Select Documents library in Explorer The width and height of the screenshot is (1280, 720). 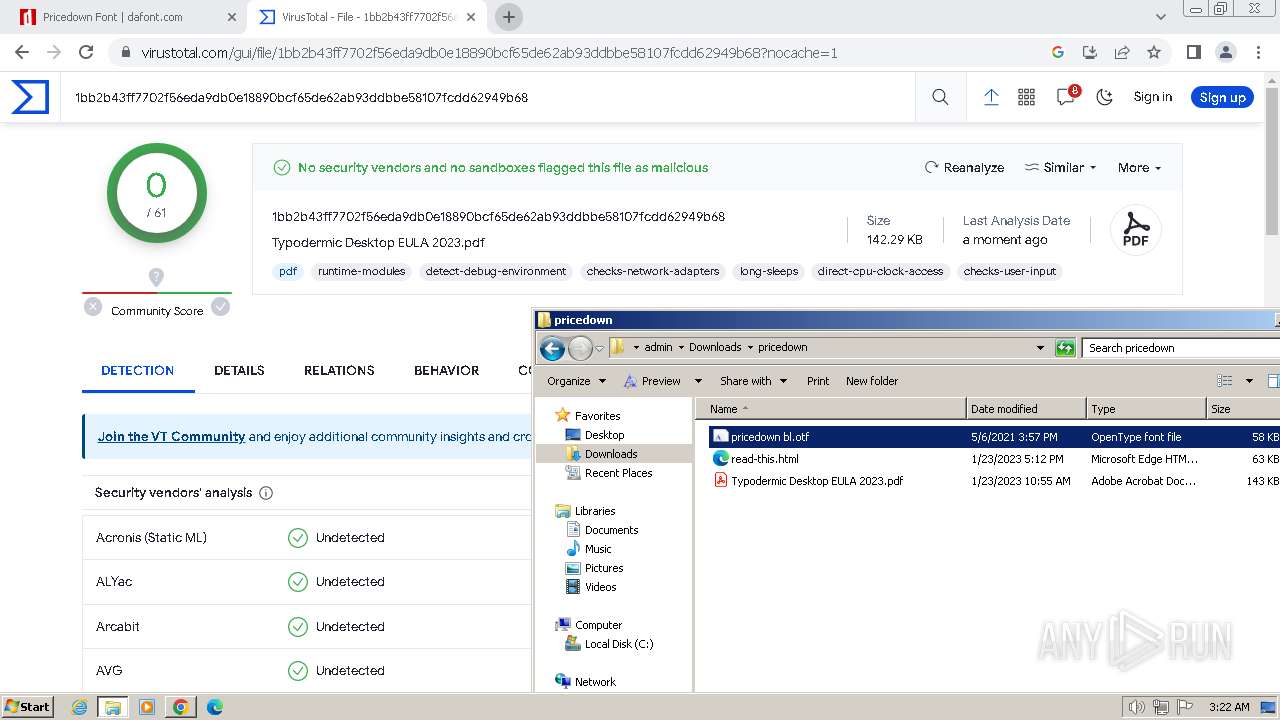(x=611, y=530)
